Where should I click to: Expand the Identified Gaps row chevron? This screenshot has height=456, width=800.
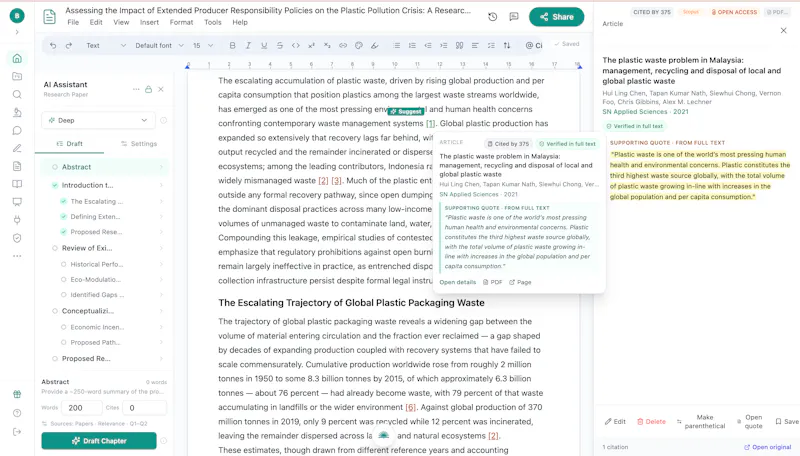(x=161, y=295)
